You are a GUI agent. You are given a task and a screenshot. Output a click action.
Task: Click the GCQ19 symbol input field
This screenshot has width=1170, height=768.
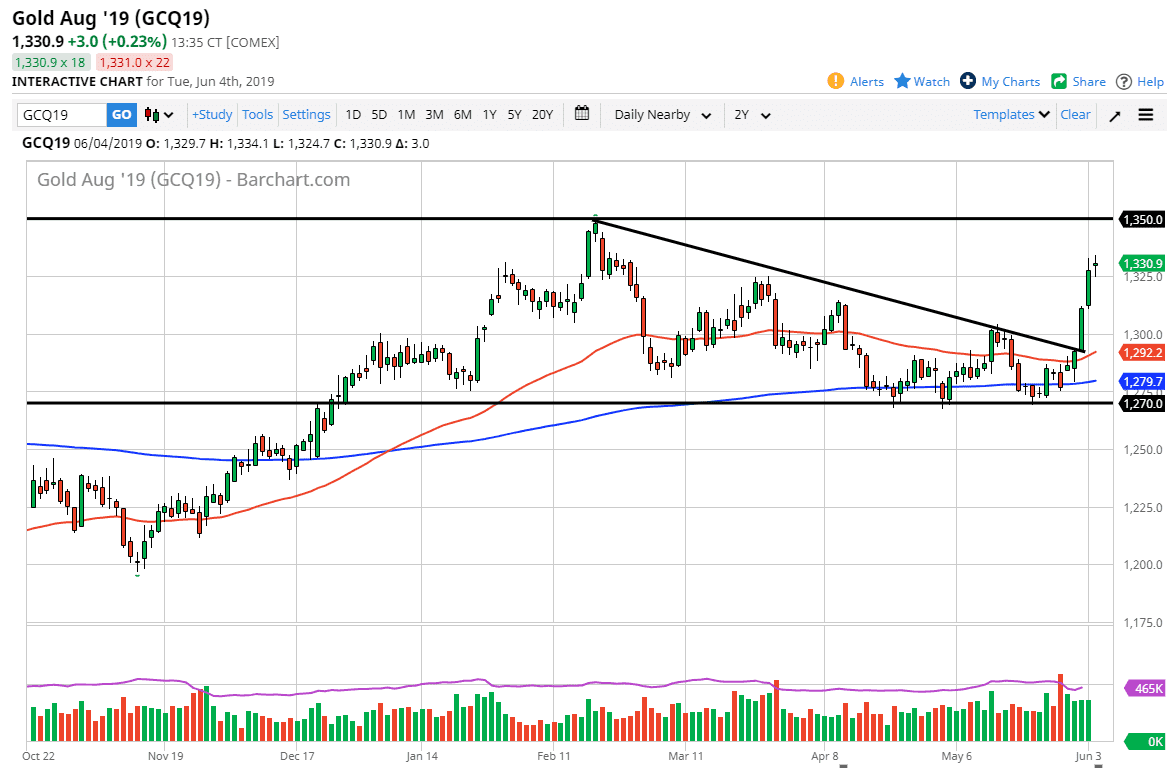62,115
